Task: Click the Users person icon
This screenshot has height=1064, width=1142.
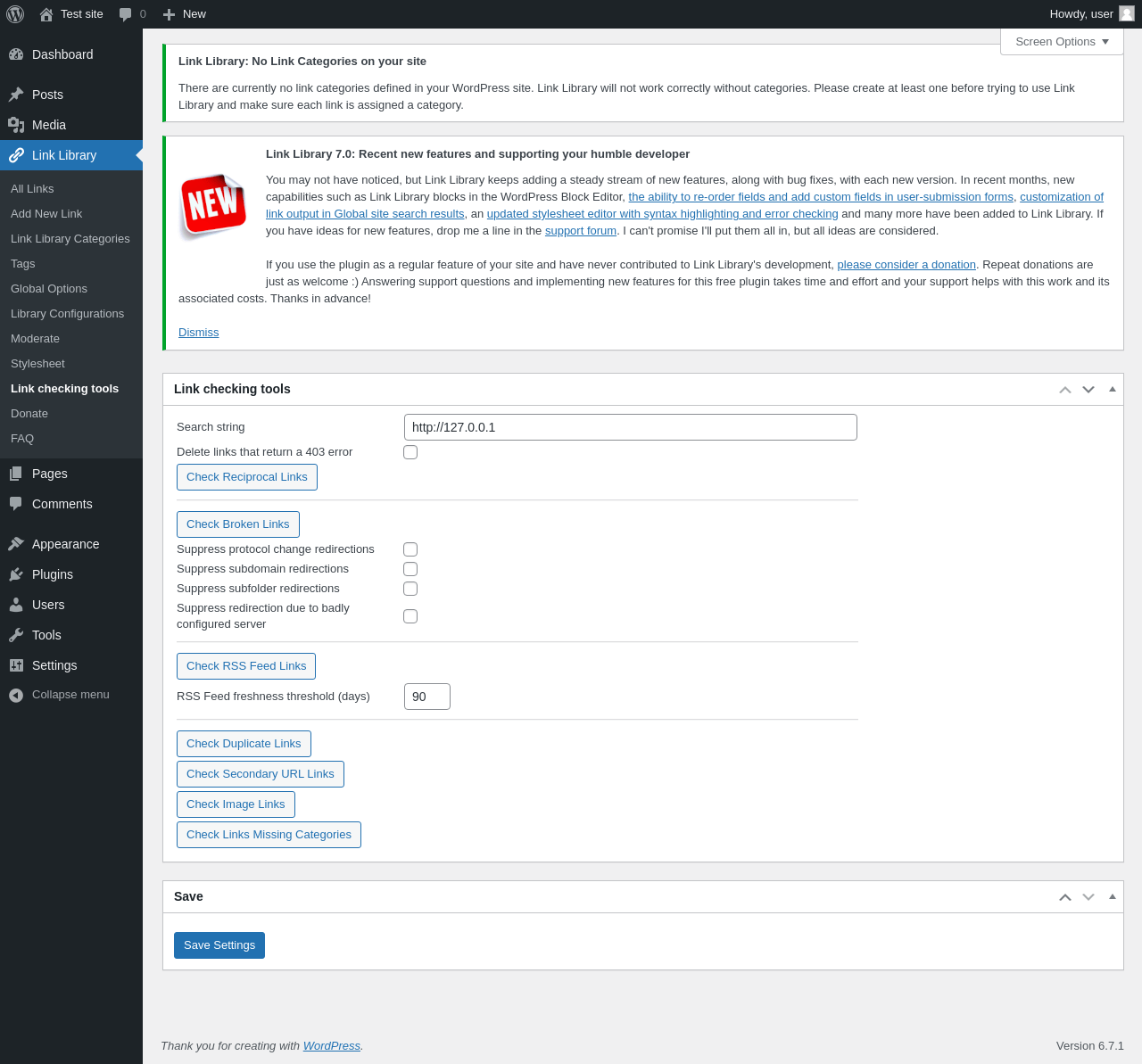Action: 16,605
